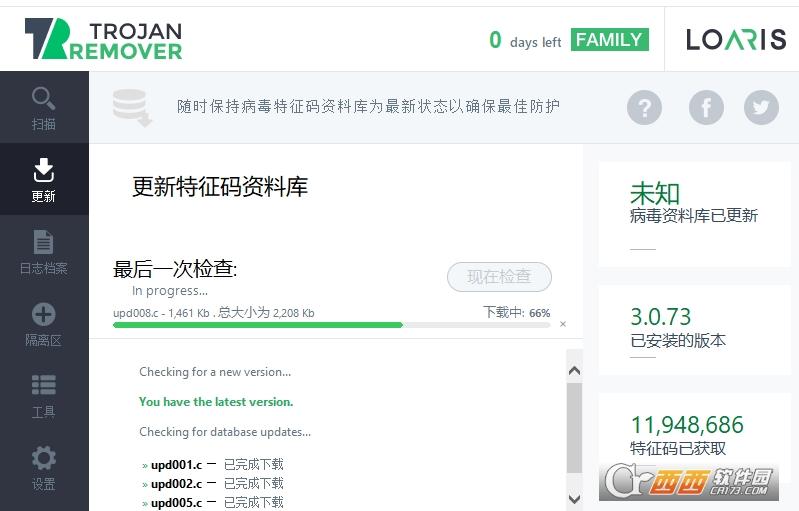Screen dimensions: 799x511
Task: Click the upd001.c 已完成下载 log row
Action: [x=212, y=465]
